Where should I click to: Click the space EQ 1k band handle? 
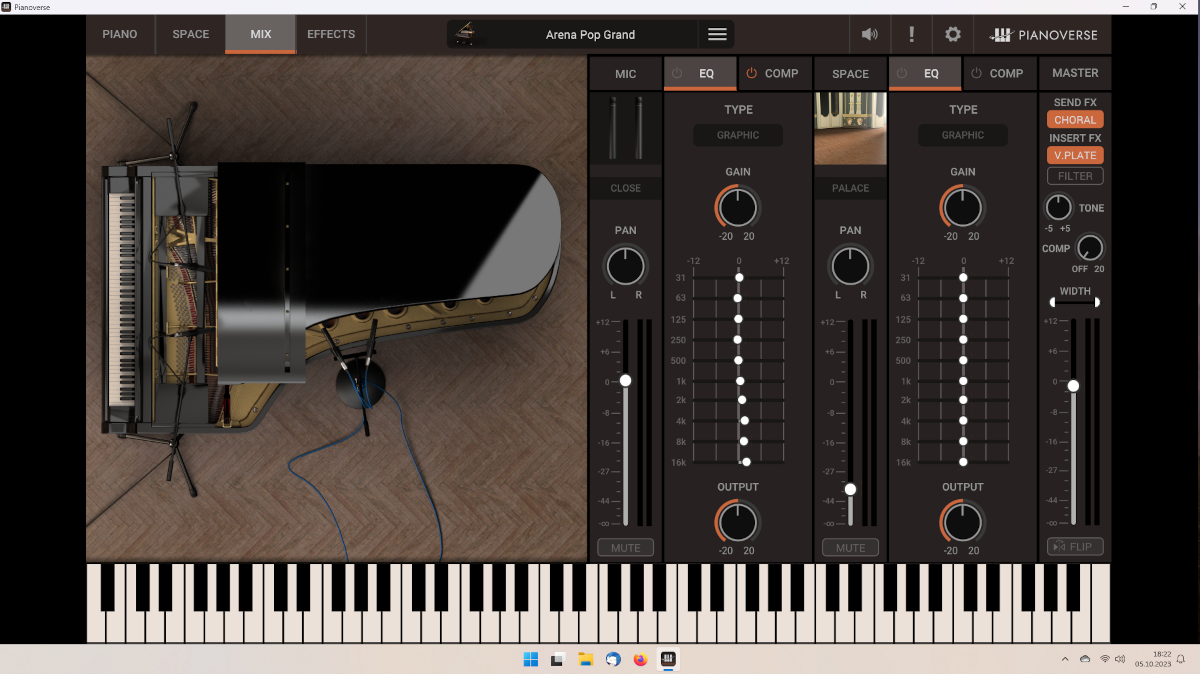pyautogui.click(x=963, y=380)
